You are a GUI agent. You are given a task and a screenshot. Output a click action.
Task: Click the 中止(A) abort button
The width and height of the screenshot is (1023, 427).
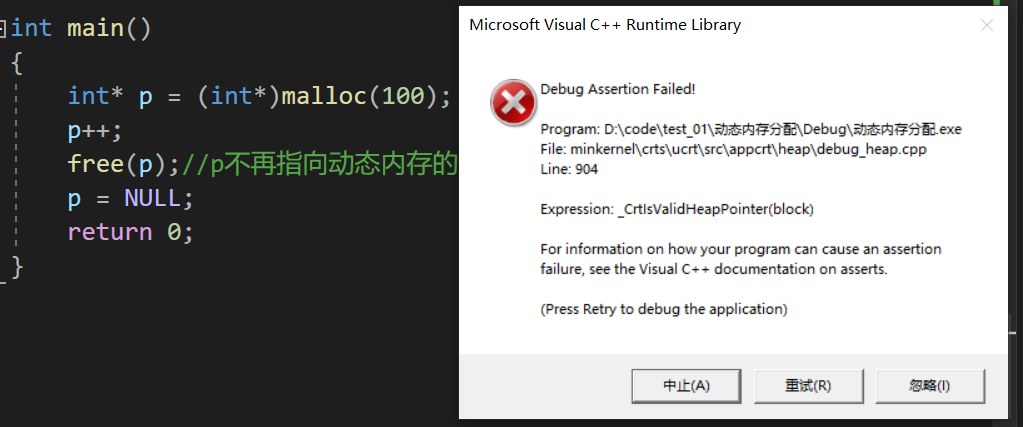click(x=686, y=385)
